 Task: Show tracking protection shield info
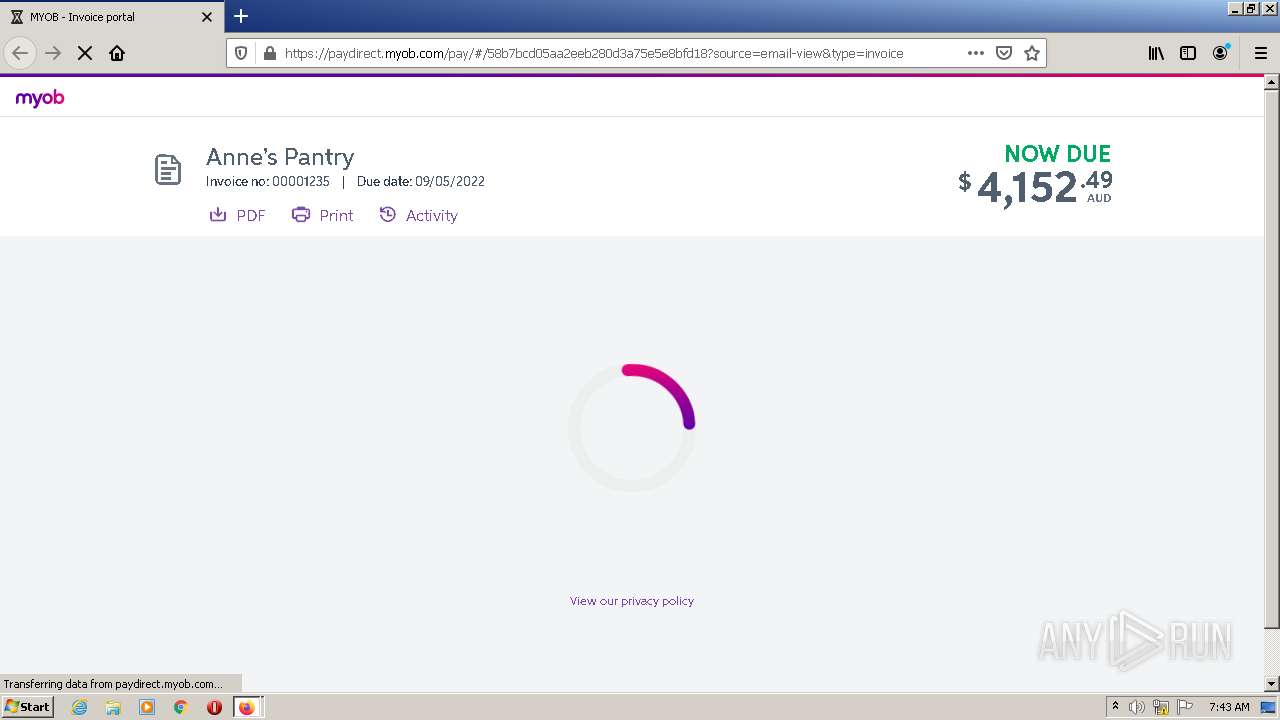coord(241,53)
